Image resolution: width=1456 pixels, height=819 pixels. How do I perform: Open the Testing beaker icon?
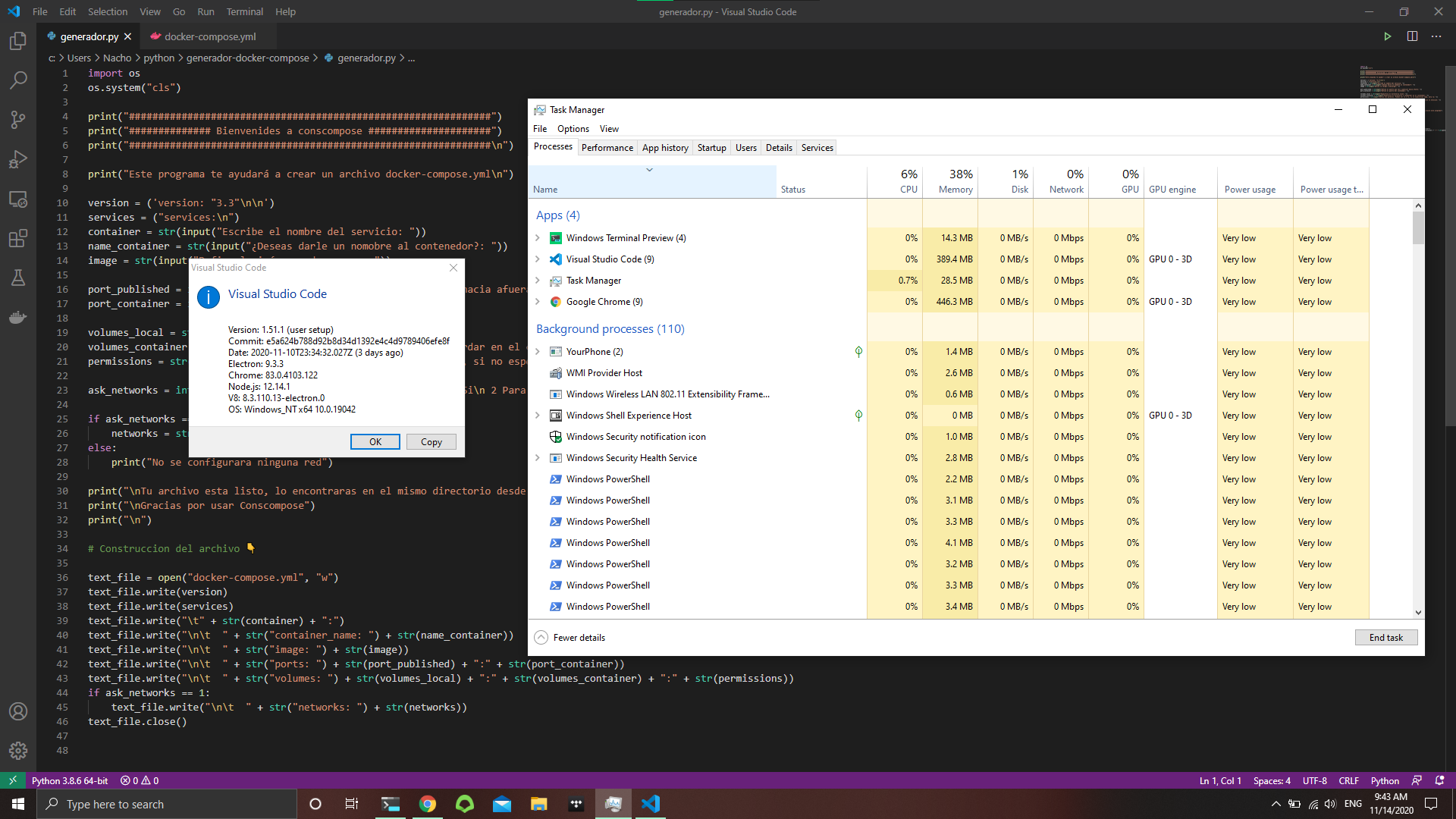click(x=18, y=278)
